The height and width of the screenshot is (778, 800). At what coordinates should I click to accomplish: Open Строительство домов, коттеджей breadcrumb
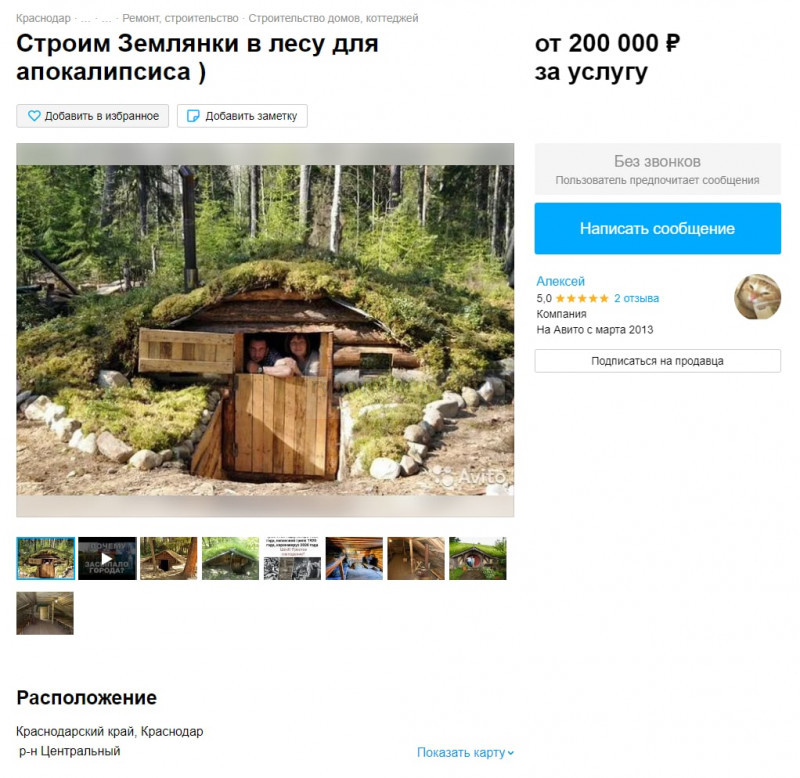coord(333,18)
